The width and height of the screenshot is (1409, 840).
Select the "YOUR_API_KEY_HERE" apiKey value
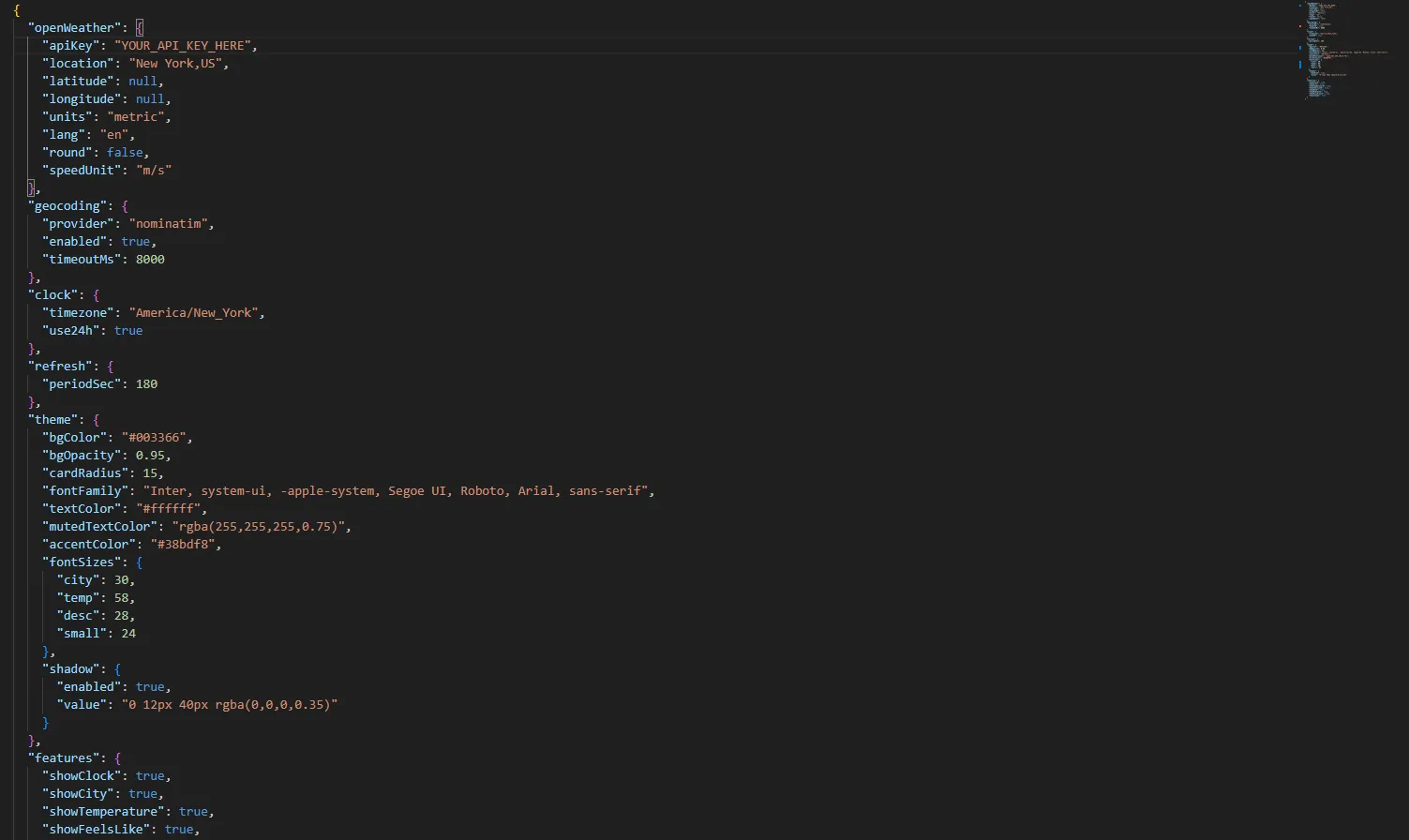186,45
